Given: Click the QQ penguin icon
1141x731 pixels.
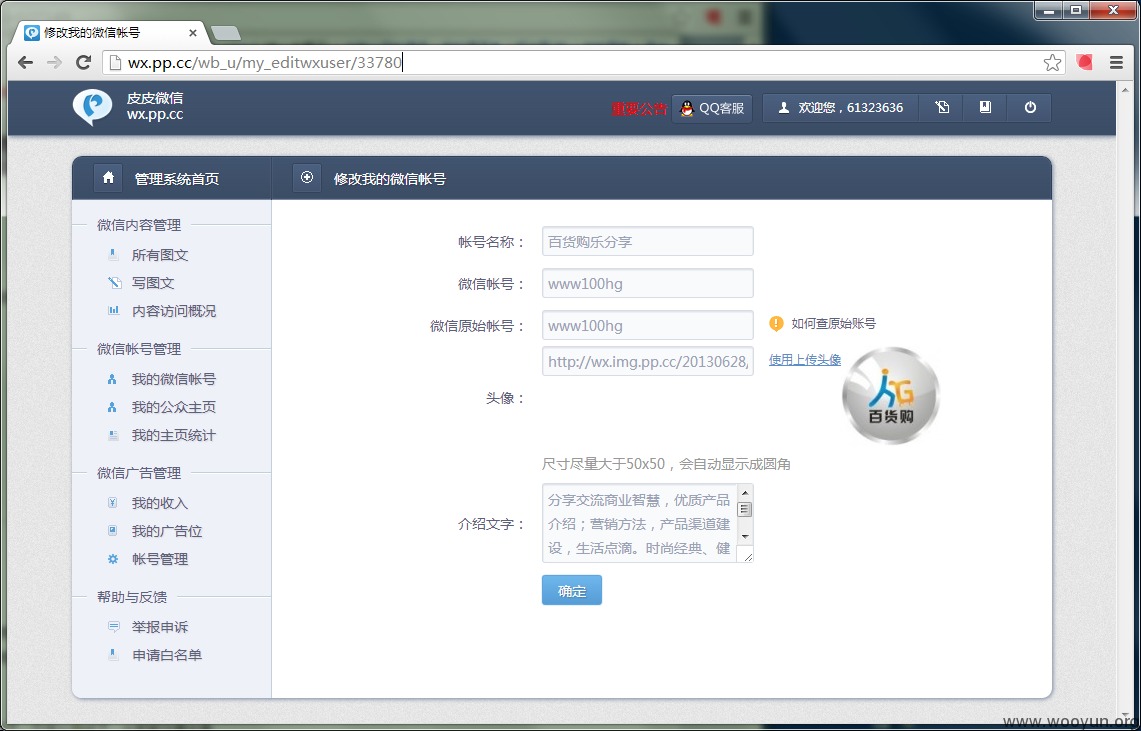Looking at the screenshot, I should coord(687,108).
